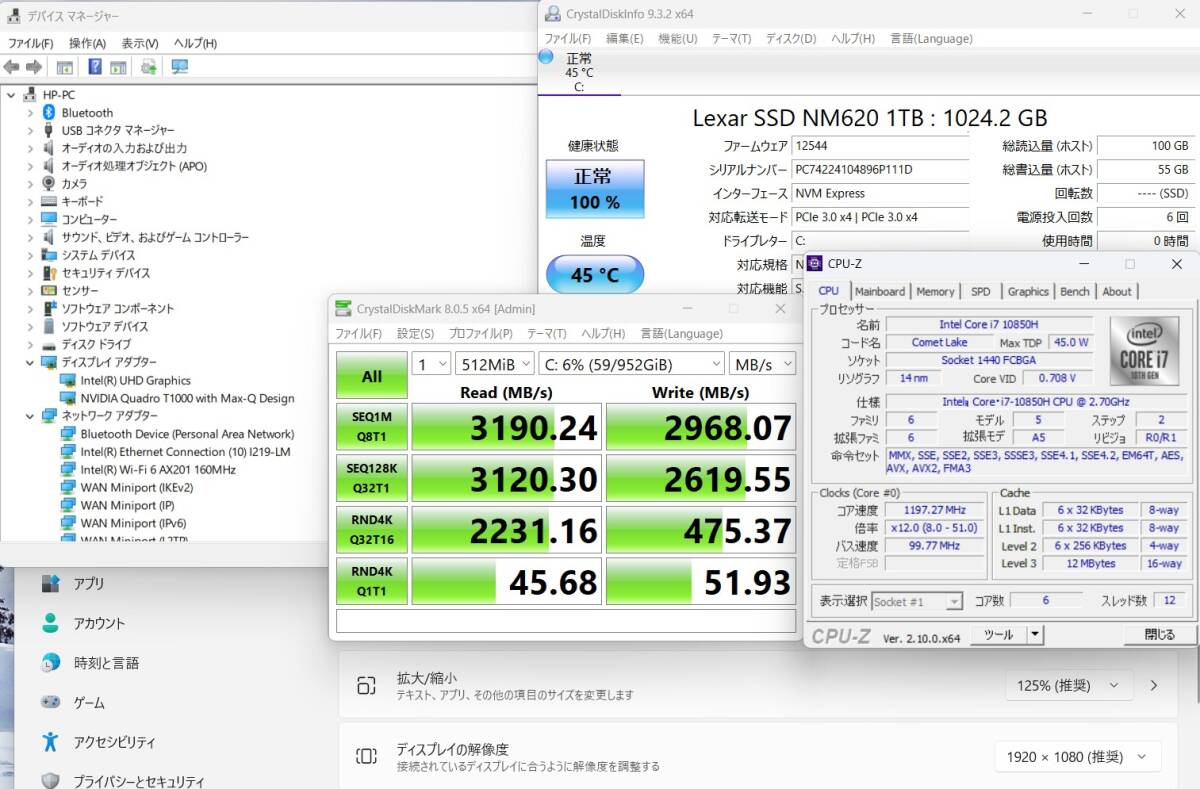Switch to the Graphics tab in CPU-Z
The width and height of the screenshot is (1200, 789).
pyautogui.click(x=1028, y=291)
